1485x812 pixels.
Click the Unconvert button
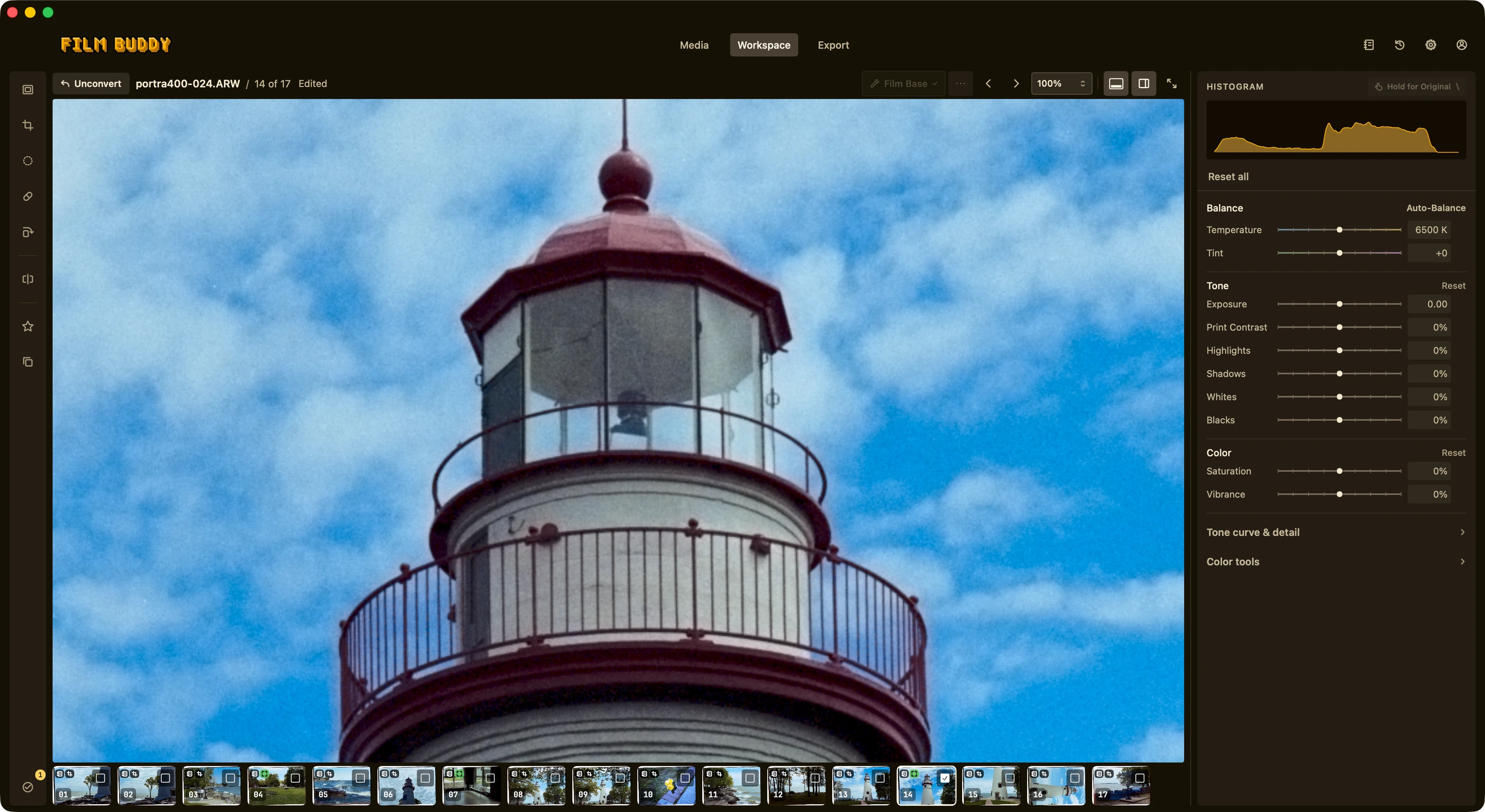[x=91, y=84]
